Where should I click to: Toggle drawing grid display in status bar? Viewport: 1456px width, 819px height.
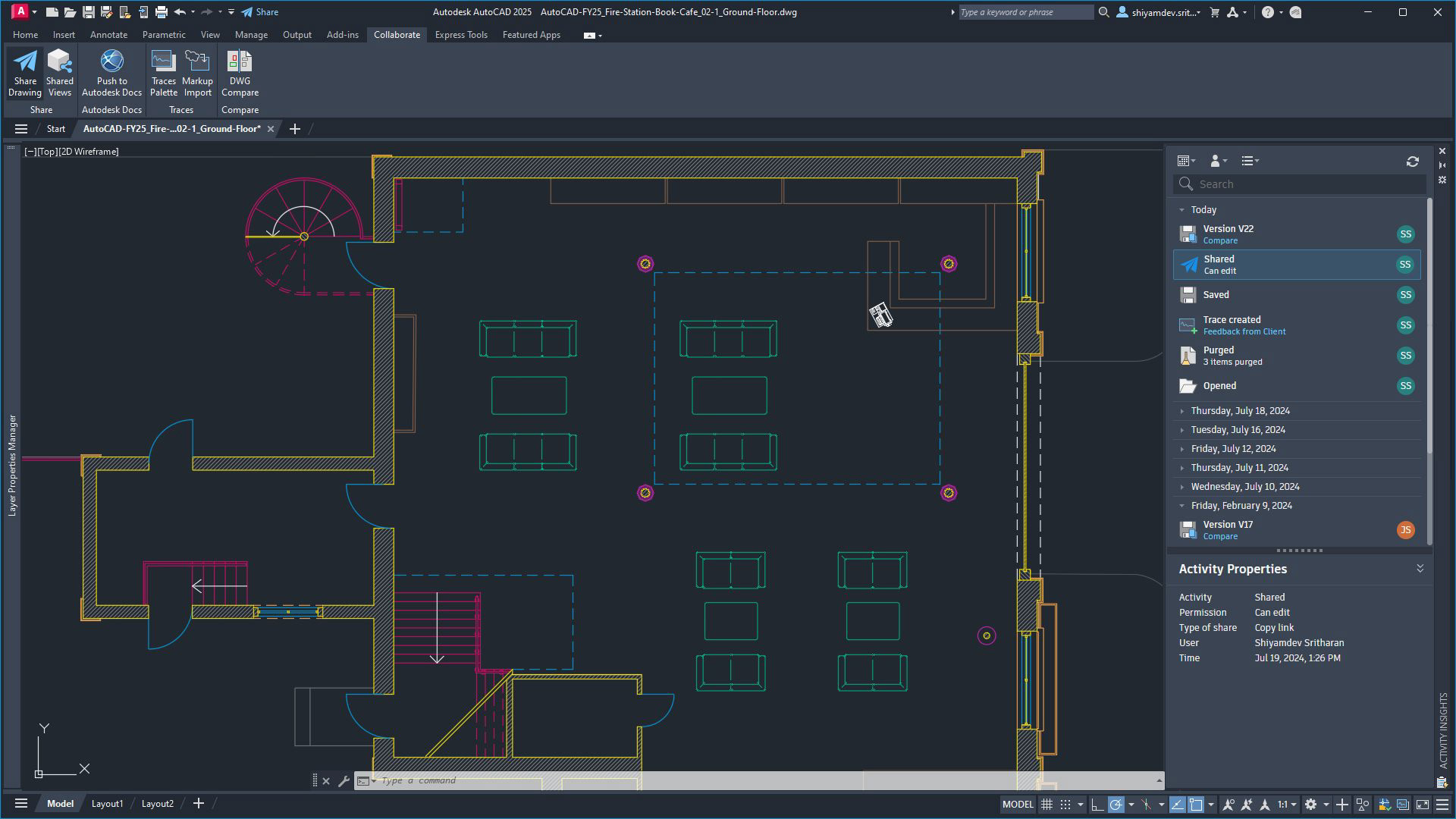click(x=1046, y=805)
